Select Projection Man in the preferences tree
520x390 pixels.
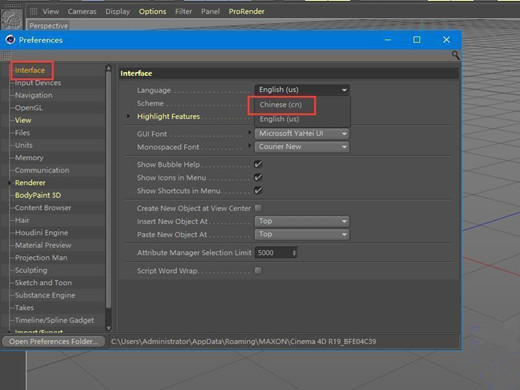(x=41, y=258)
